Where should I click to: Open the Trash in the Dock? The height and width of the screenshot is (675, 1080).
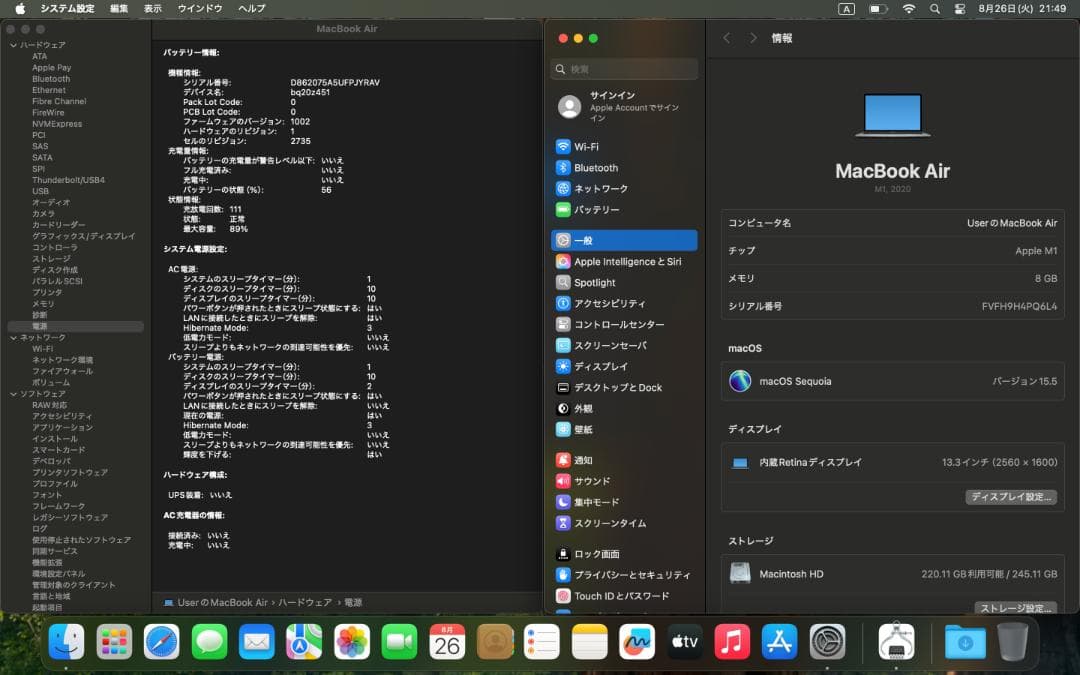tap(1012, 642)
